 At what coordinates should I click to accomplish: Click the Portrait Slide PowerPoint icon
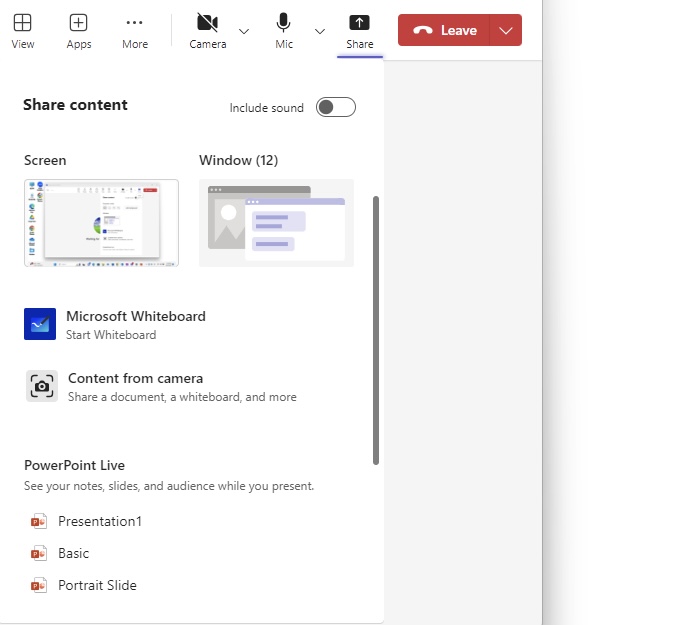coord(39,585)
